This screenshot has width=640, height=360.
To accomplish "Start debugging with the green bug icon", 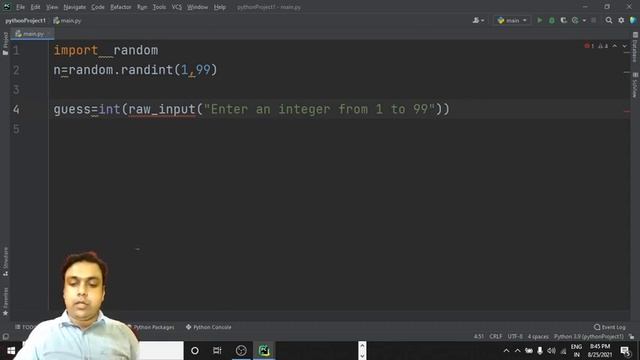I will (551, 20).
